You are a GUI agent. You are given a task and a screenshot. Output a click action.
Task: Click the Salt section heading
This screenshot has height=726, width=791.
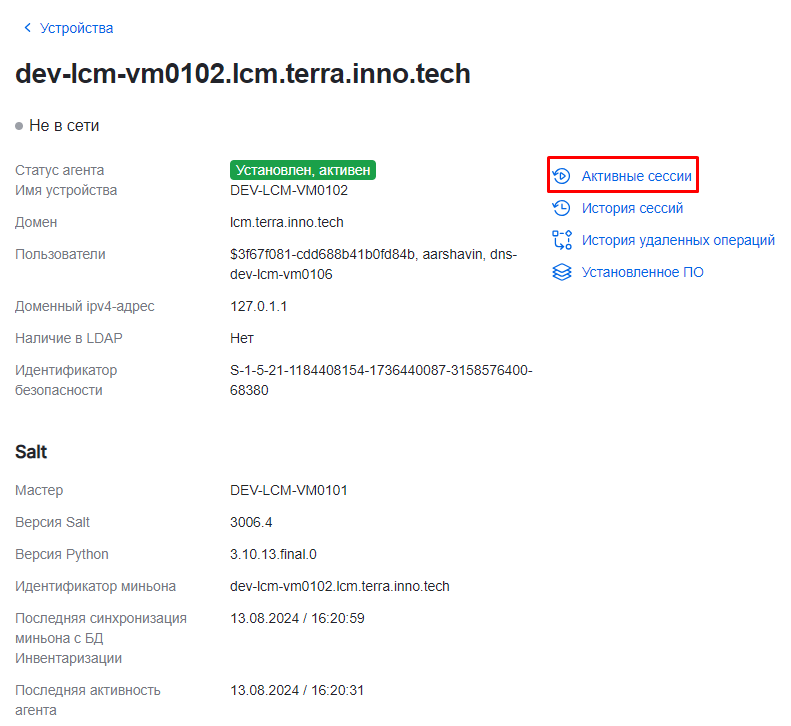(x=31, y=452)
